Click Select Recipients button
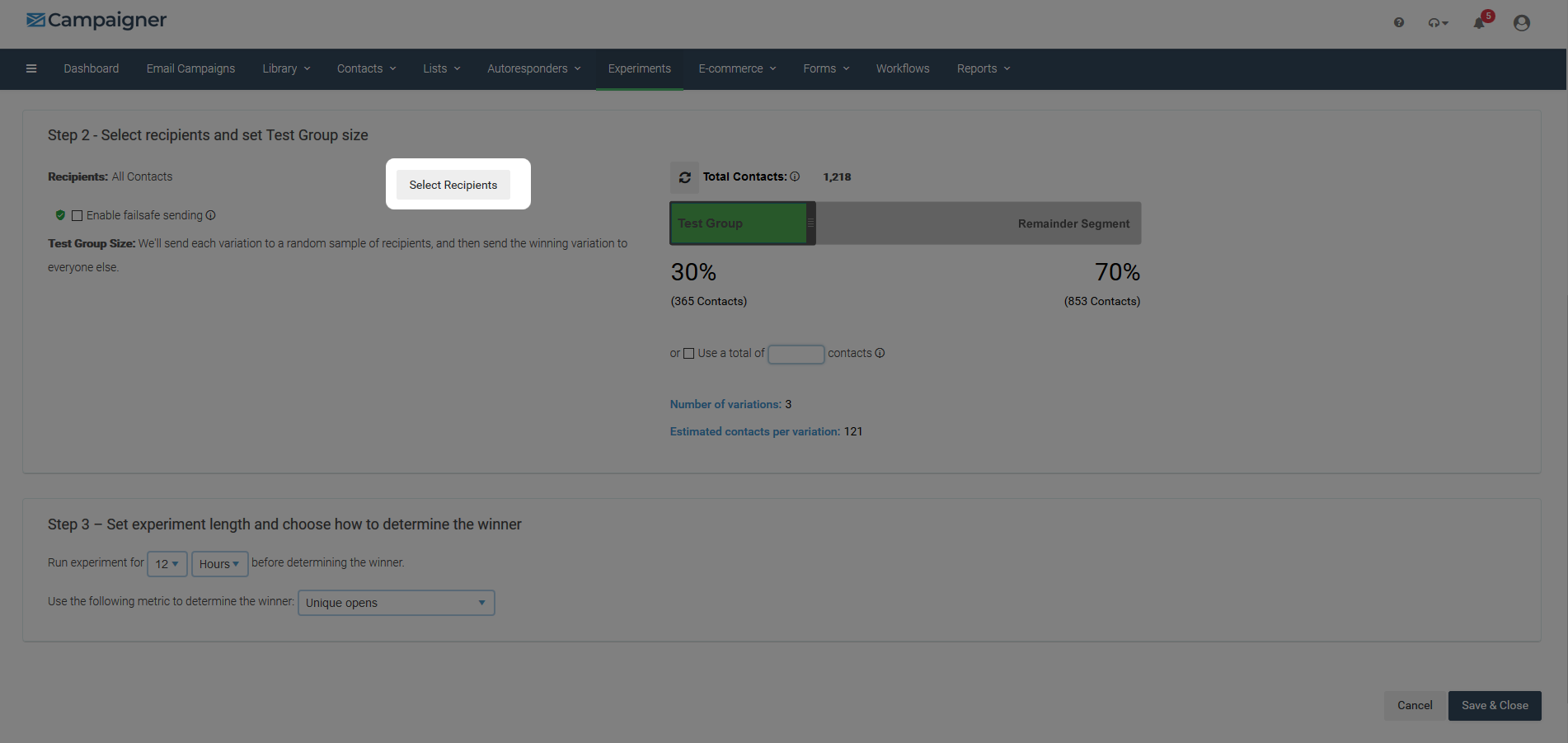Image resolution: width=1568 pixels, height=743 pixels. coord(453,185)
